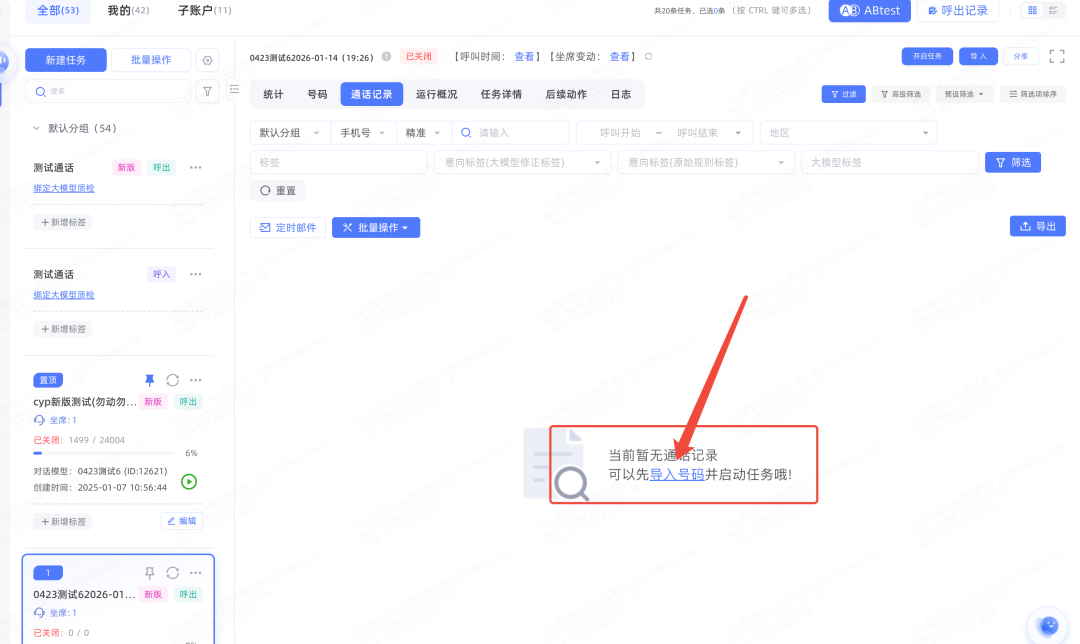
Task: Click the refresh icon after 坐席变动 查看
Action: (649, 57)
